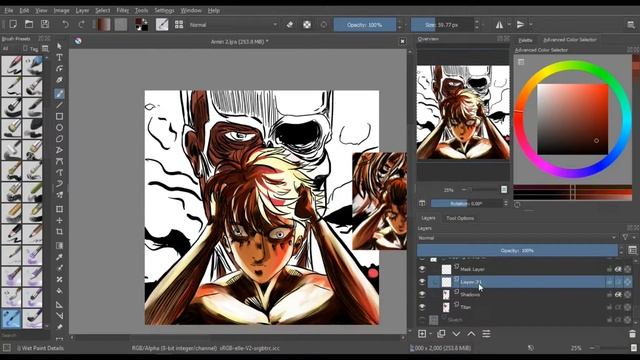This screenshot has width=640, height=360.
Task: Open the Settings menu
Action: (x=164, y=10)
